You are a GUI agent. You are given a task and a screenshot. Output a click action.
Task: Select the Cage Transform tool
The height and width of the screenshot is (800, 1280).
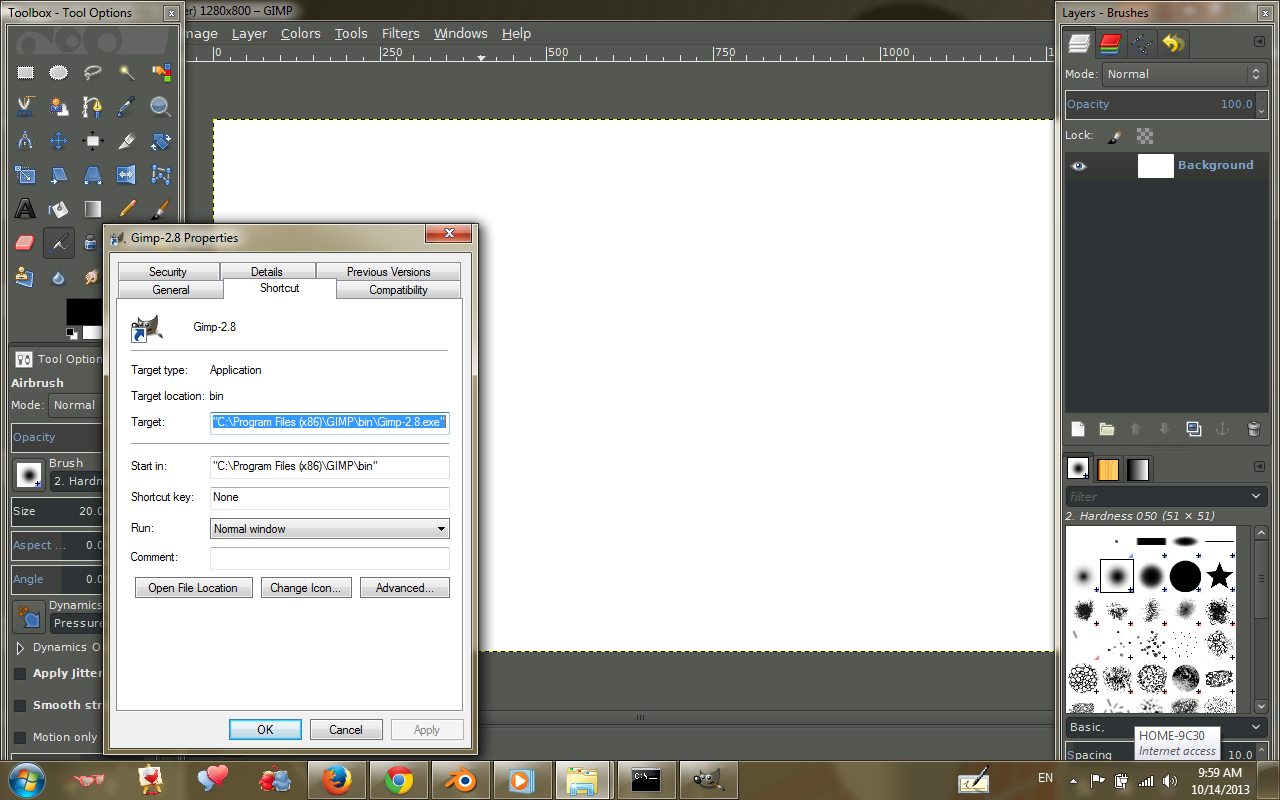tap(161, 175)
